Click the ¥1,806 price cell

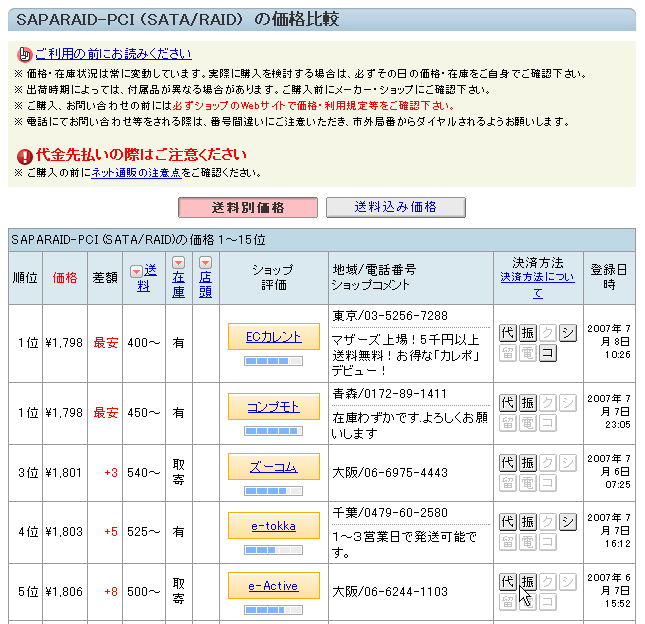click(64, 592)
